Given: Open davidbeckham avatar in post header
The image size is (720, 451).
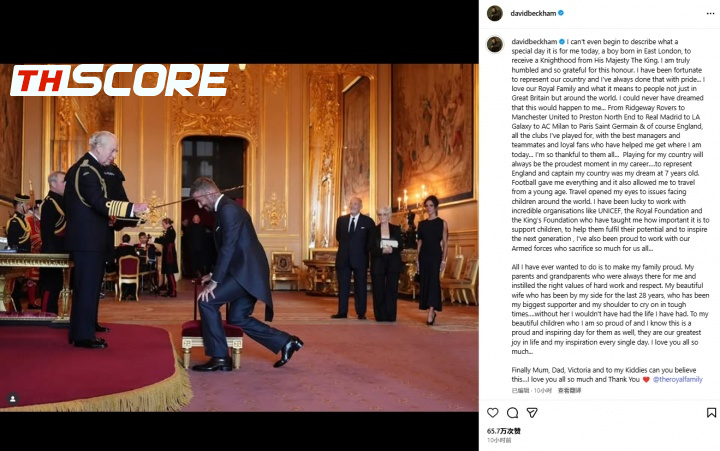Looking at the screenshot, I should click(x=495, y=13).
